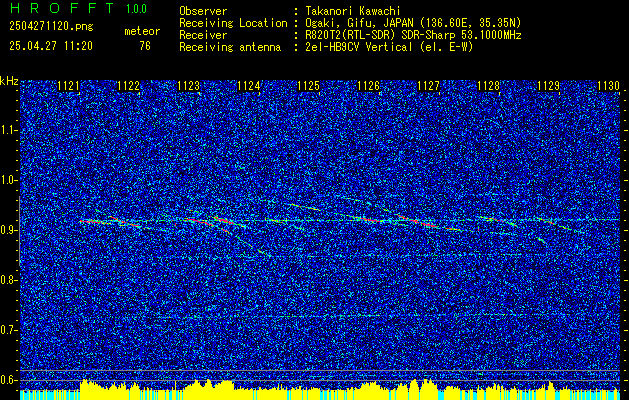
Task: Click the 1122 time marker
Action: coord(128,86)
